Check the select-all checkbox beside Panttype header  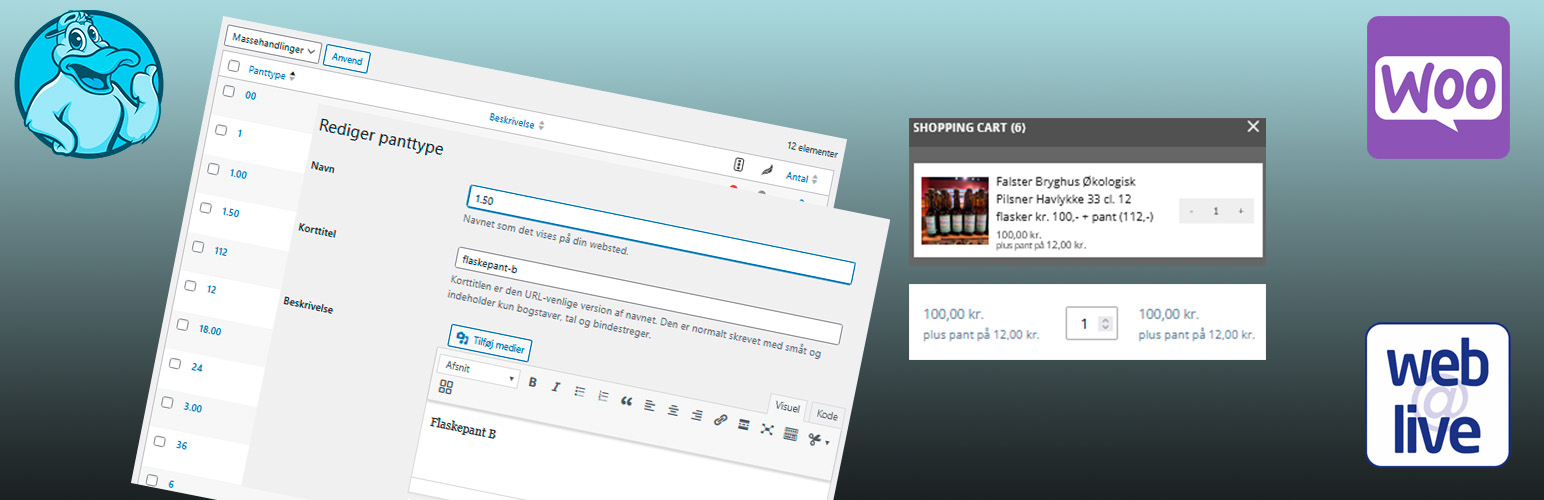point(234,67)
